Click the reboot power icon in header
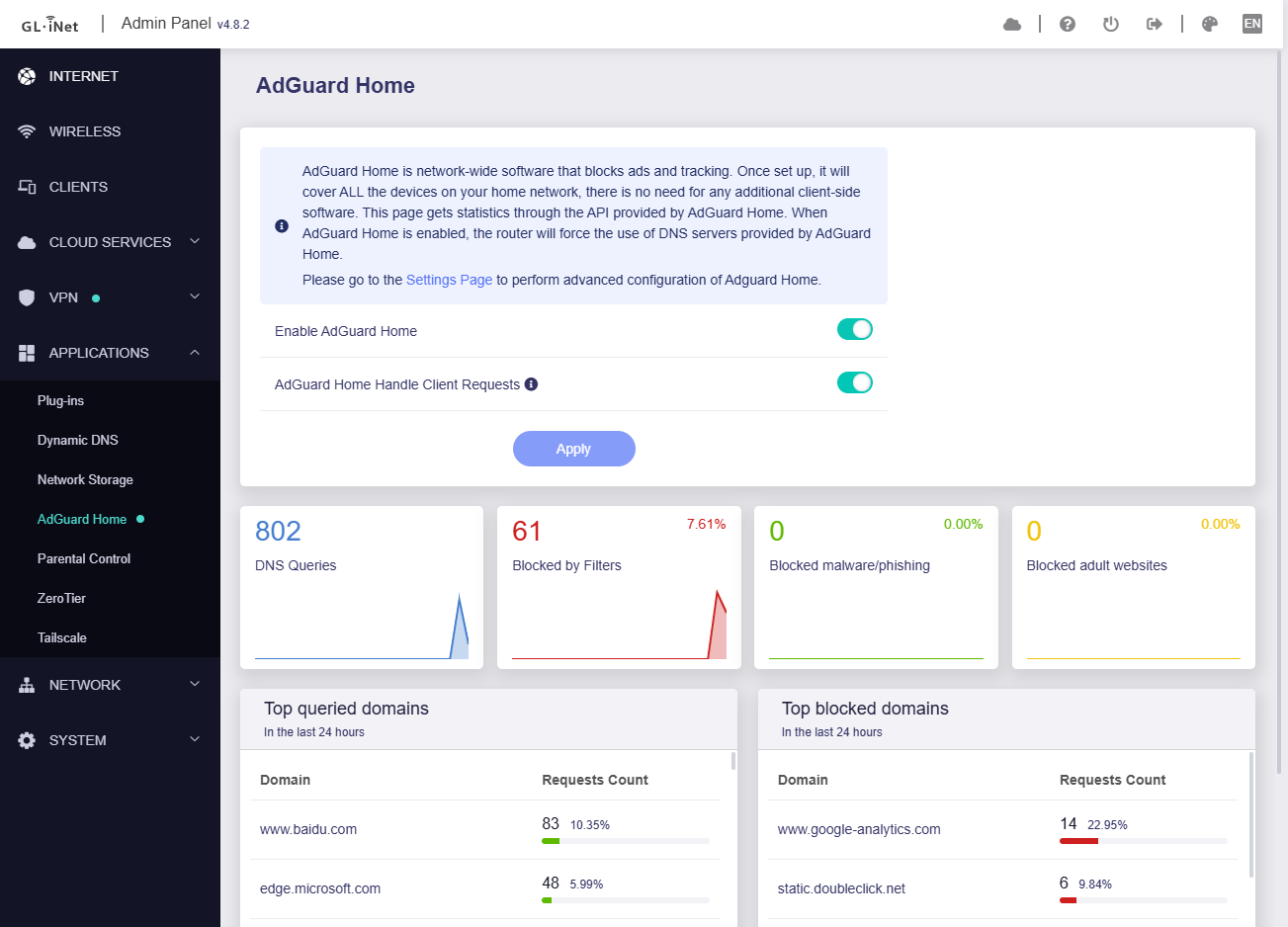 coord(1110,24)
